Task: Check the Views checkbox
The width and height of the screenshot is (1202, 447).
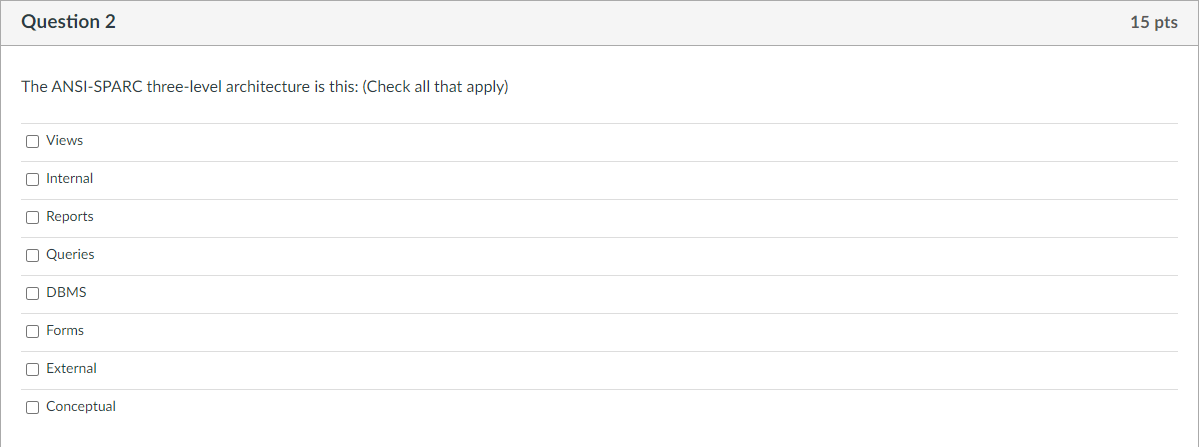Action: tap(33, 141)
